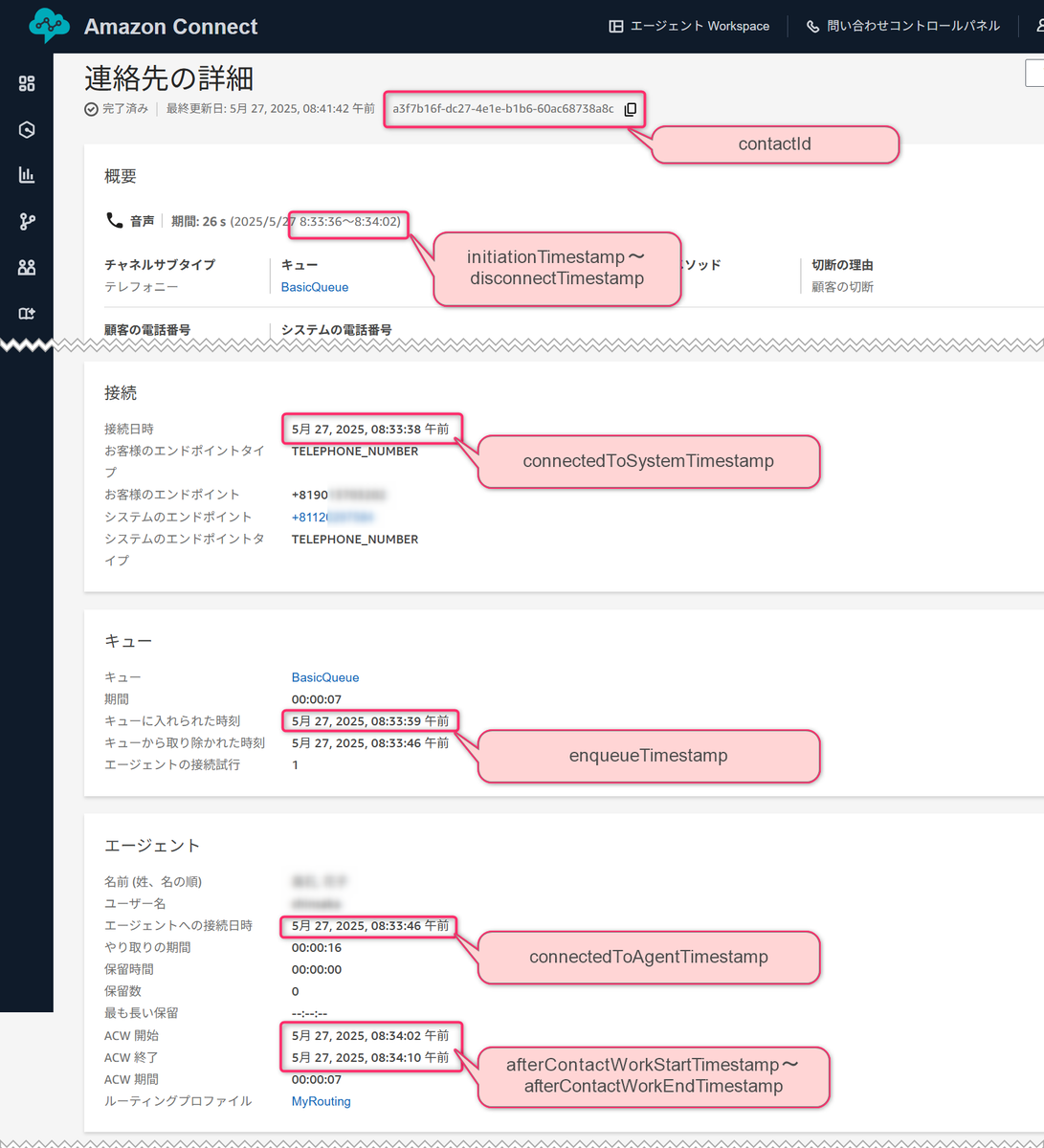Open BasicQueue link in キュー section
1044x1148 pixels.
point(325,677)
